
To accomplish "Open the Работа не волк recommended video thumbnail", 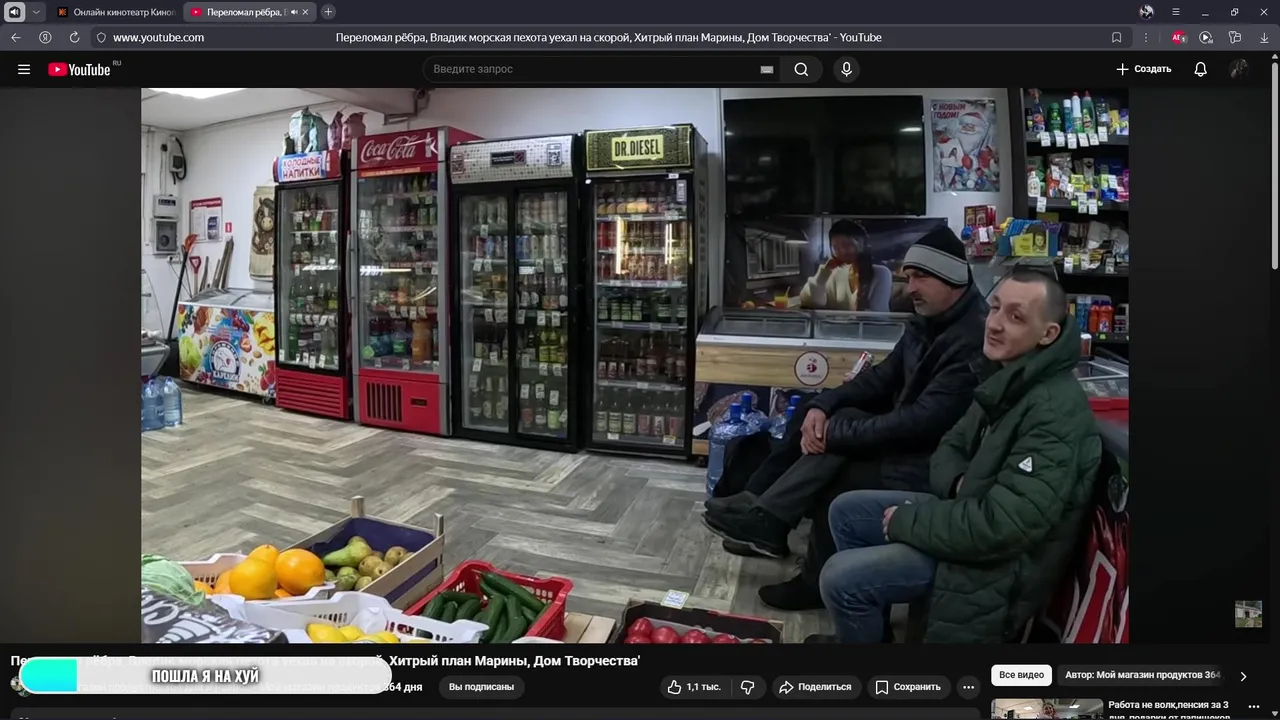I will [1047, 709].
